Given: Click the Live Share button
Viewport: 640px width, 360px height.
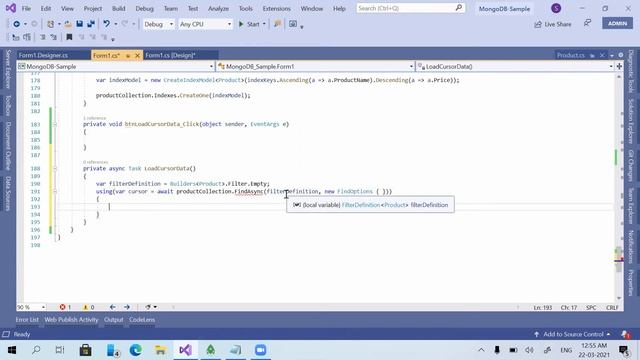Looking at the screenshot, I should tap(553, 24).
